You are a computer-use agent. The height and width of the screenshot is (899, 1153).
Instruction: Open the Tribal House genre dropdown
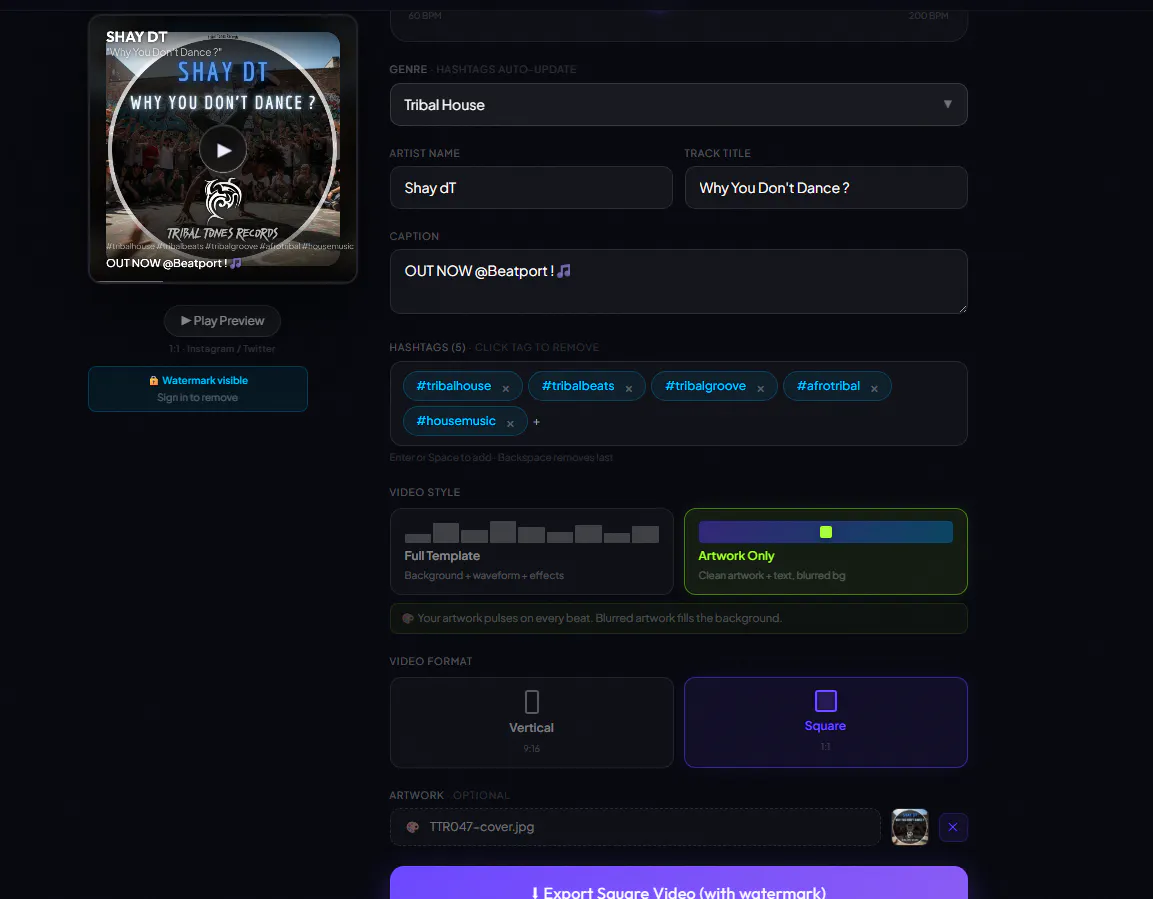click(678, 104)
